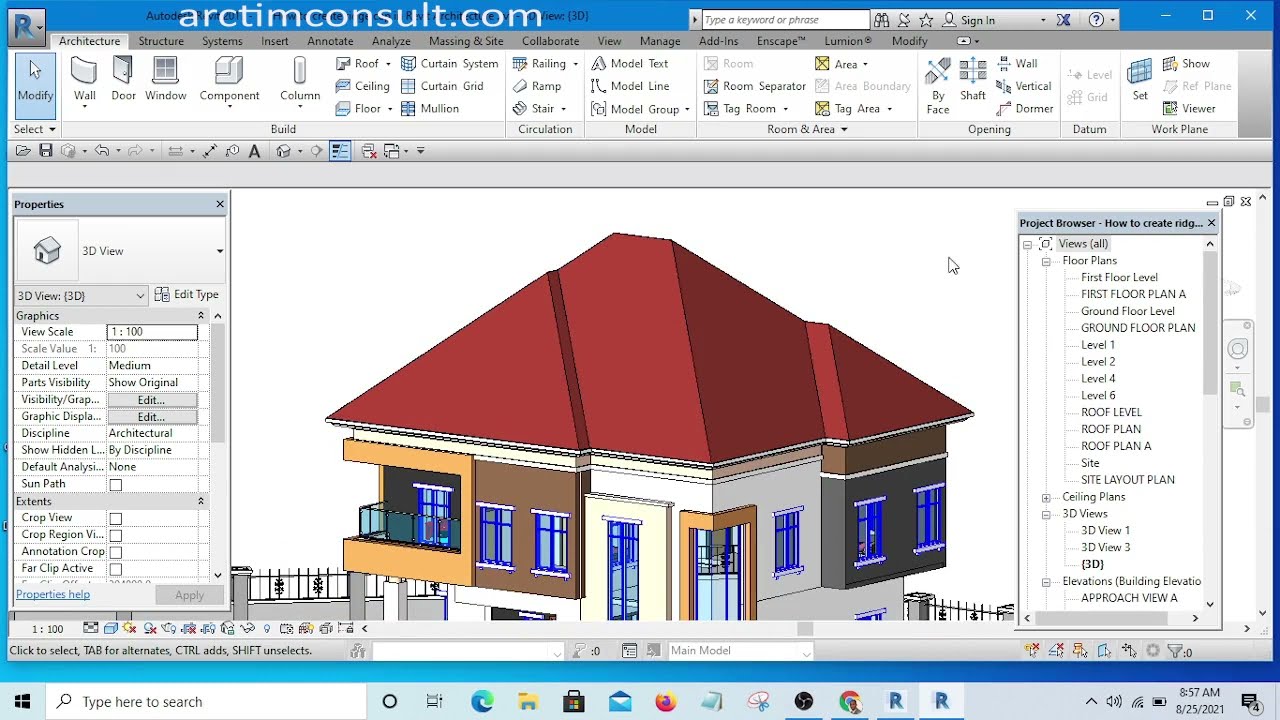Click Edit button for Visibility/Graphics
This screenshot has height=720, width=1280.
152,400
